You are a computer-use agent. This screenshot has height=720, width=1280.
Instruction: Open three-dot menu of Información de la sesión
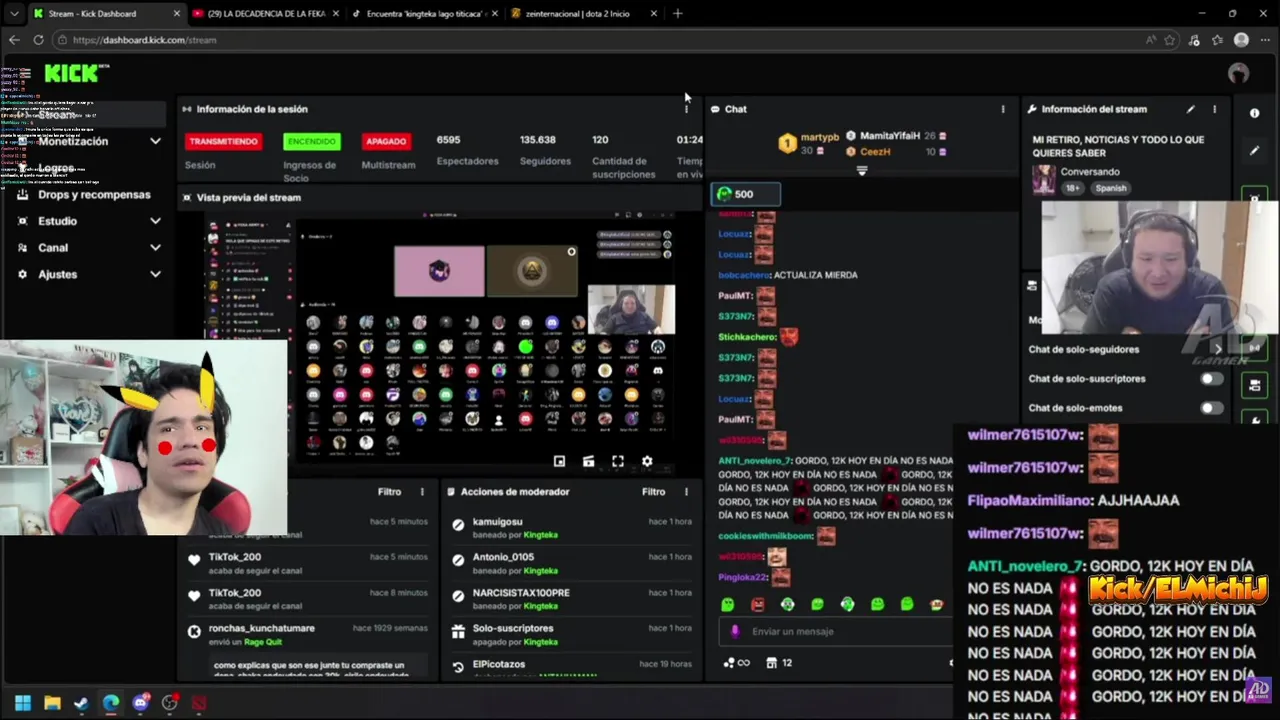[686, 109]
